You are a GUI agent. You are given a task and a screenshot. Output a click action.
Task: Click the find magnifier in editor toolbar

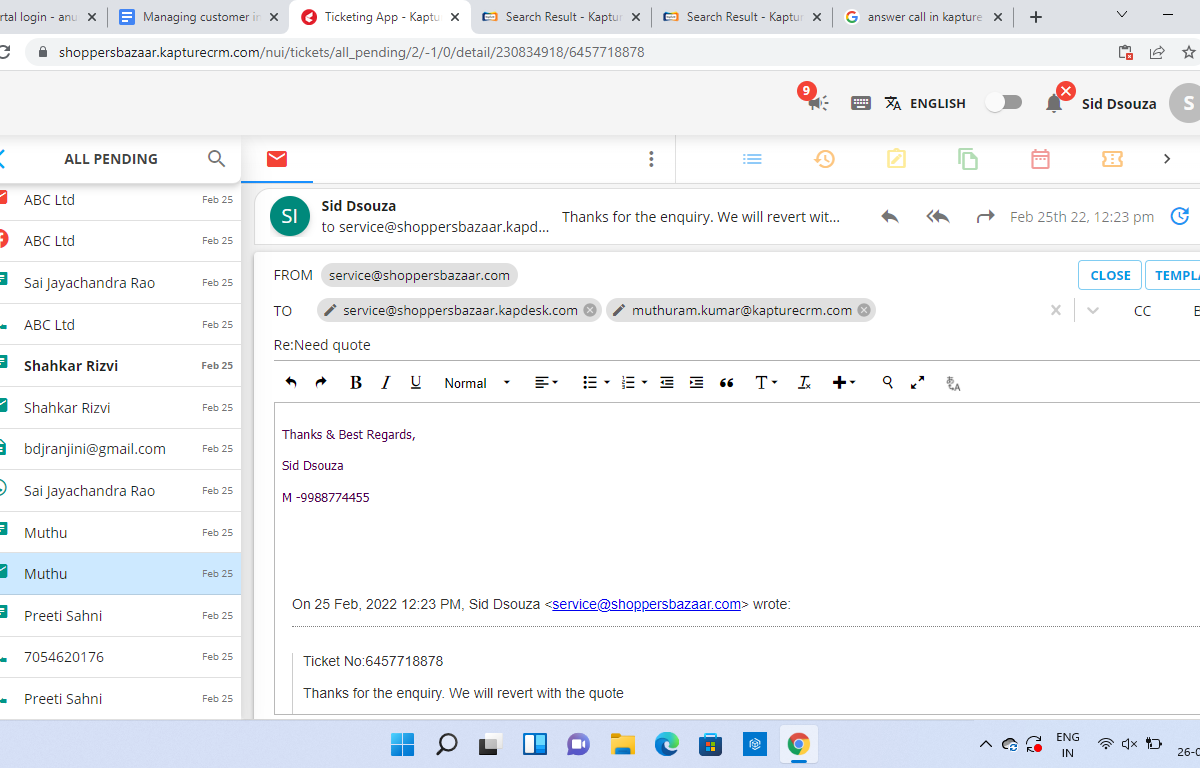[887, 382]
